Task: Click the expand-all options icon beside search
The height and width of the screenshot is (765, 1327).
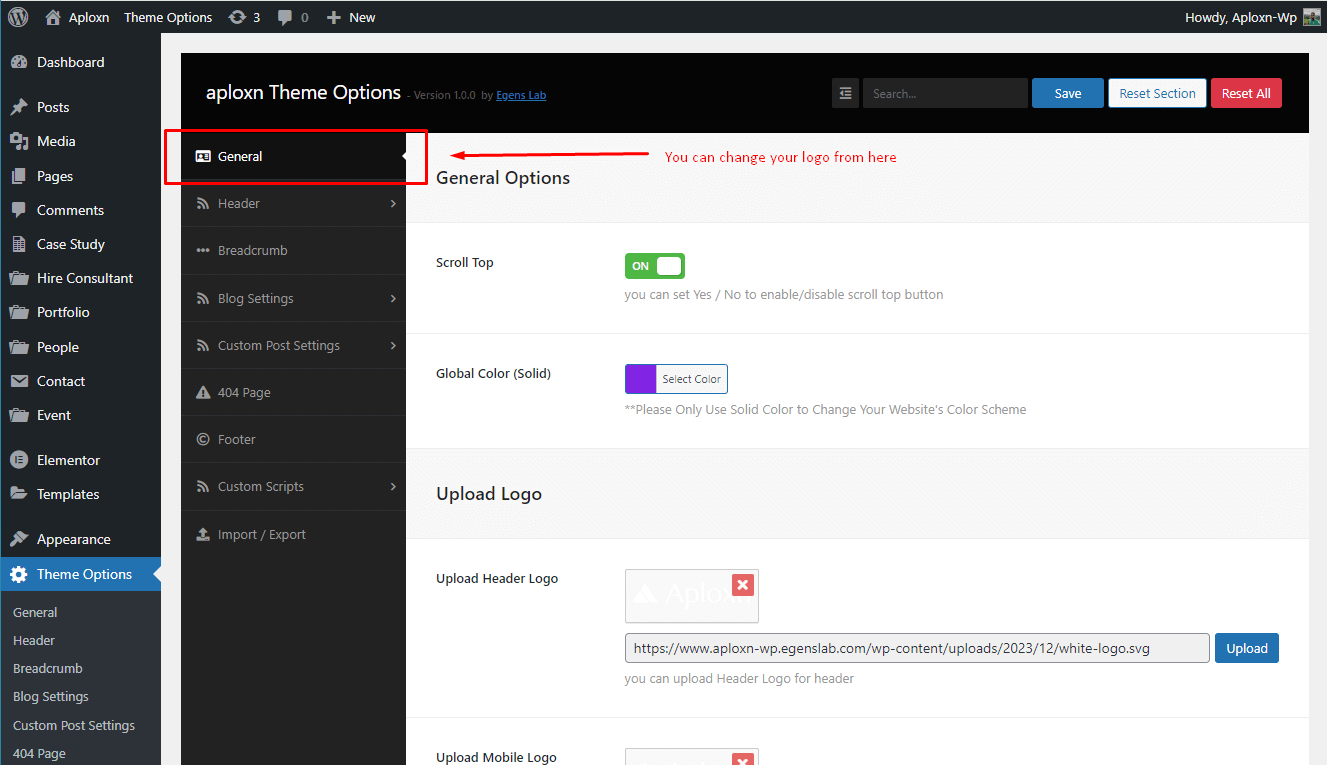Action: (x=846, y=93)
